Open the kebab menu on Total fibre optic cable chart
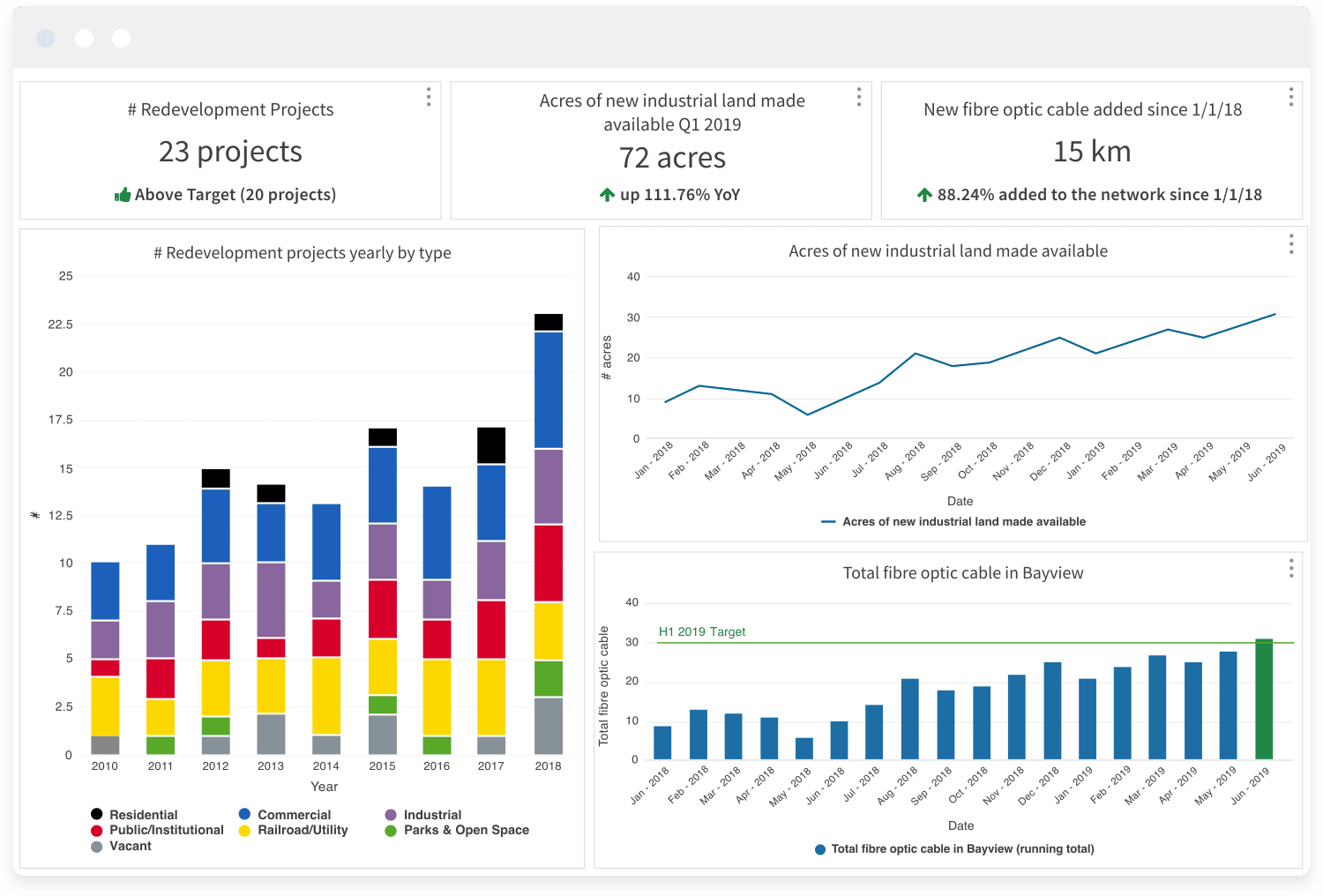The width and height of the screenshot is (1323, 896). tap(1289, 566)
